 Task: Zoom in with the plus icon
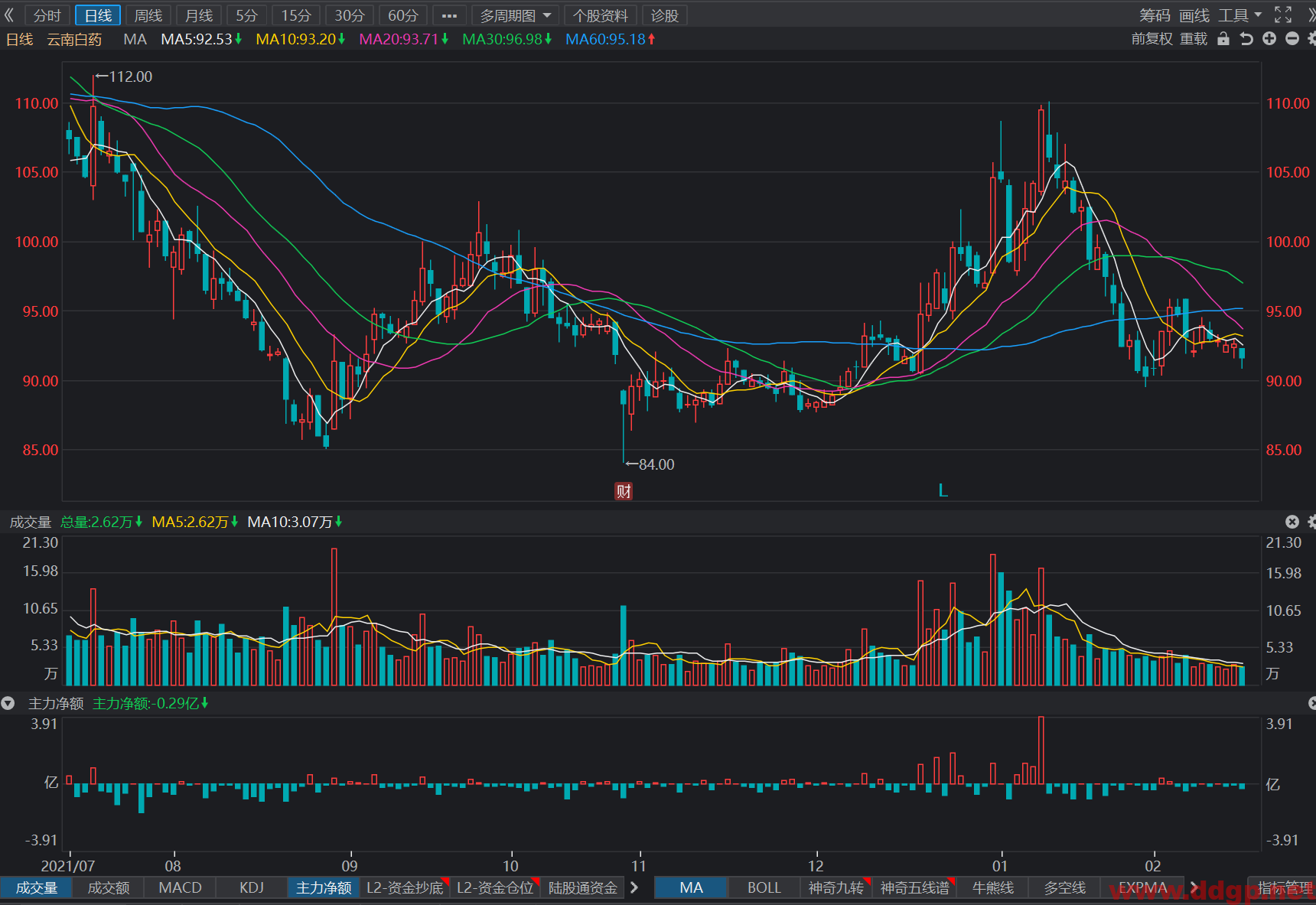point(1269,39)
